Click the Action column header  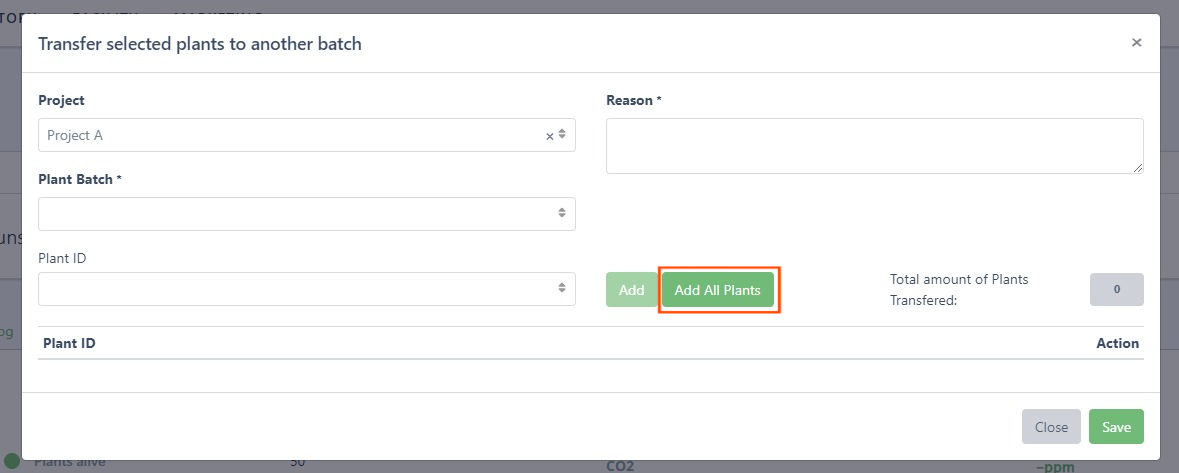click(x=1117, y=343)
